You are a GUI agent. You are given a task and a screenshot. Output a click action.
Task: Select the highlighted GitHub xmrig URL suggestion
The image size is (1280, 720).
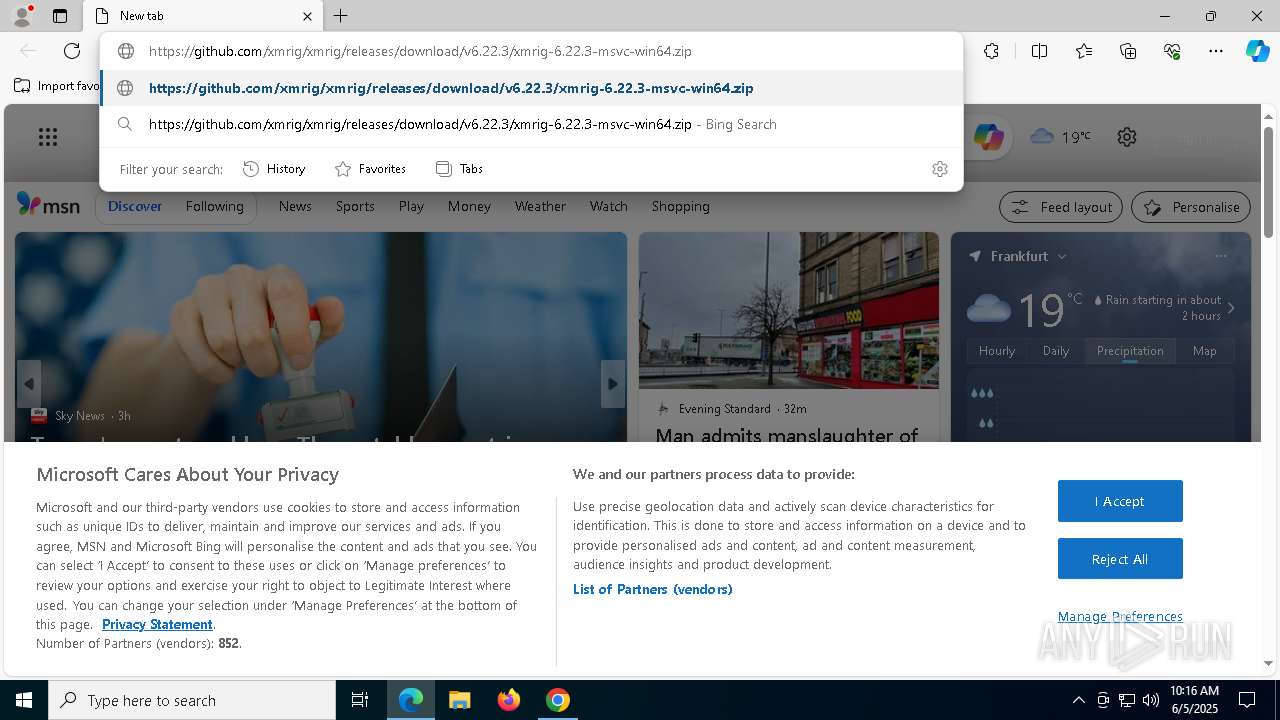click(531, 88)
